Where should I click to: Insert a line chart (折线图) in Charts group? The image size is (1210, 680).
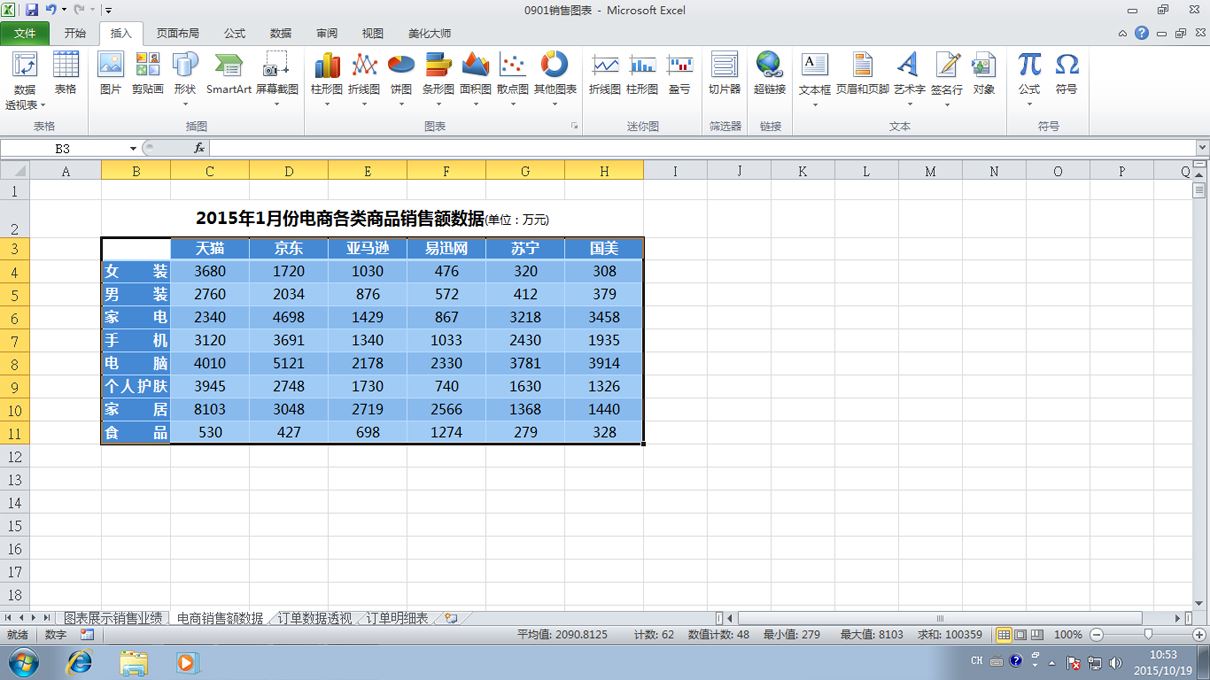pos(364,80)
